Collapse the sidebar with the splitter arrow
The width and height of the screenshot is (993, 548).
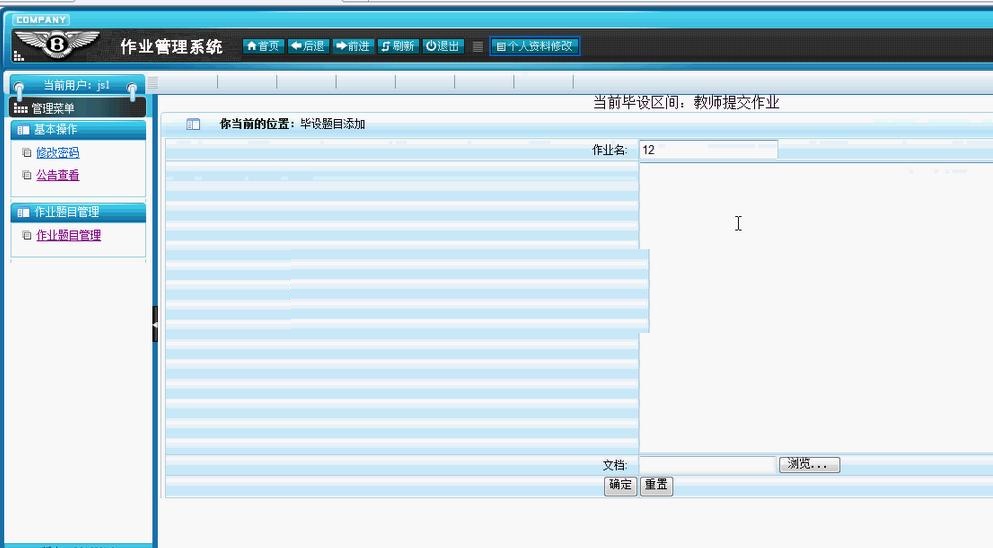155,324
